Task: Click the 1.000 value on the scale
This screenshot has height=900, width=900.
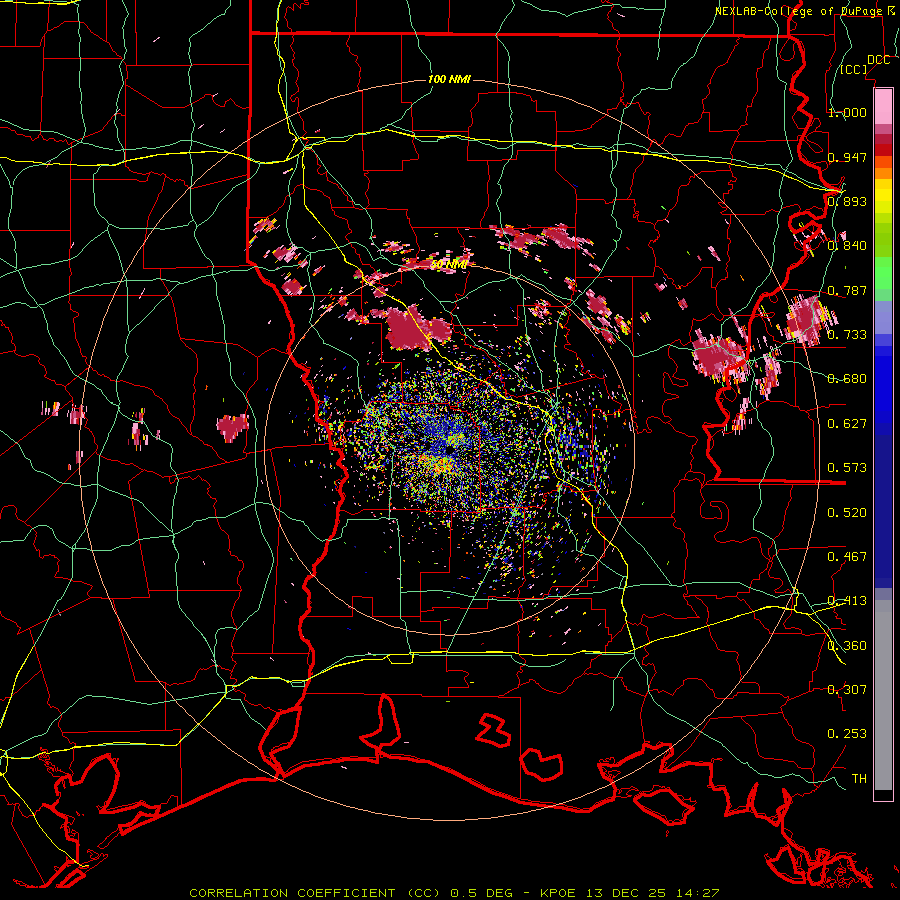Action: pyautogui.click(x=847, y=112)
